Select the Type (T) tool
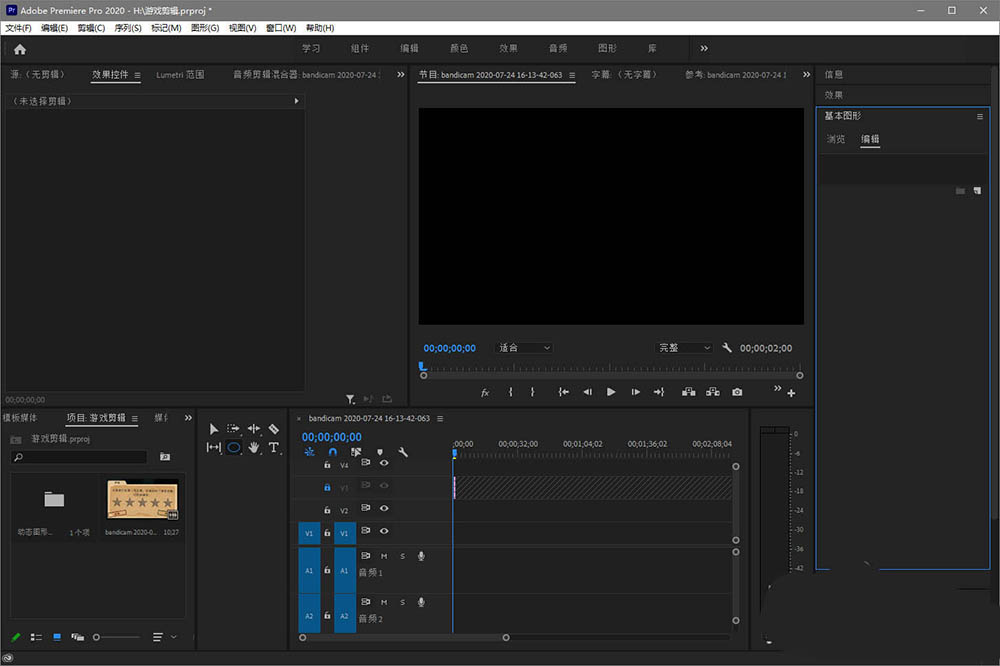 click(274, 448)
